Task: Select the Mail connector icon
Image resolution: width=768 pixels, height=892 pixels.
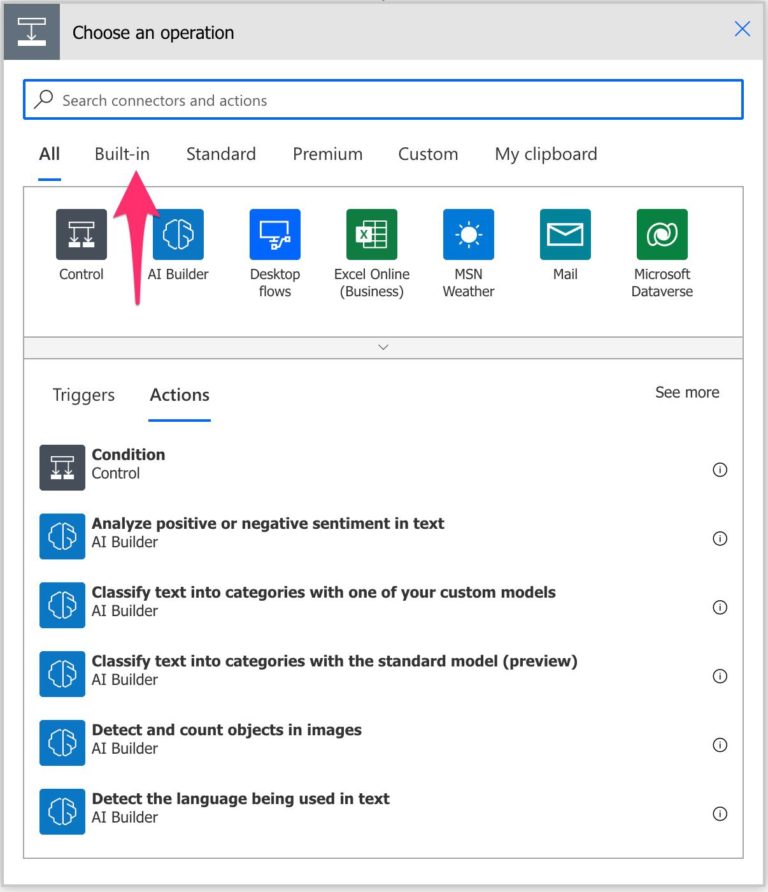Action: pos(564,235)
